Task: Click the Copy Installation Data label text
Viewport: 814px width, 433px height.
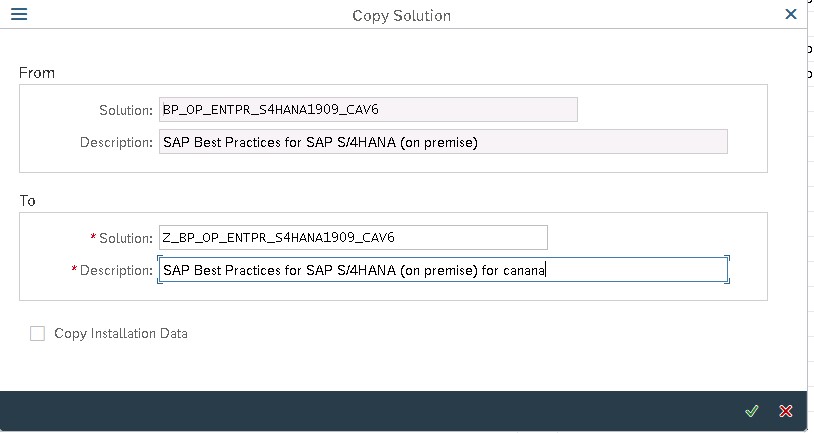Action: tap(121, 333)
